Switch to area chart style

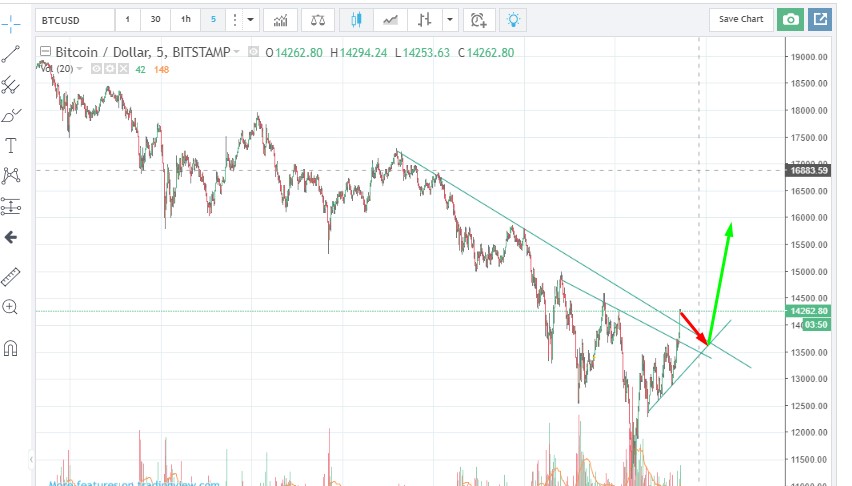point(390,20)
